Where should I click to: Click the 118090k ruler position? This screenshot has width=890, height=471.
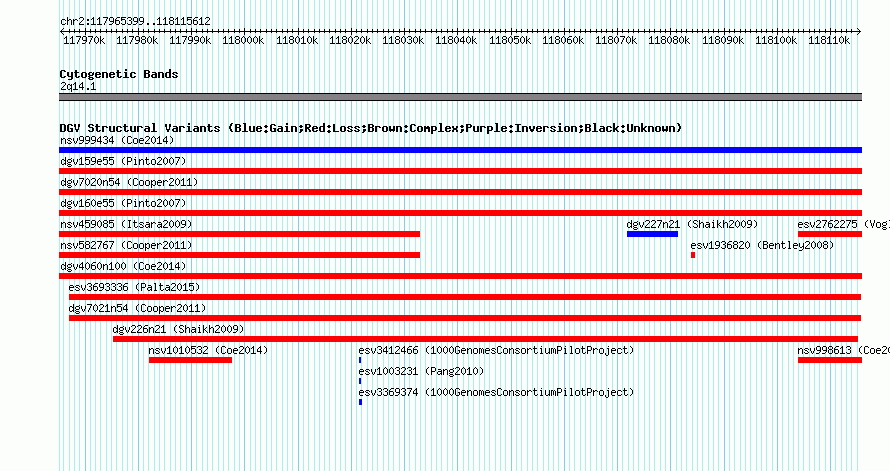click(x=723, y=40)
